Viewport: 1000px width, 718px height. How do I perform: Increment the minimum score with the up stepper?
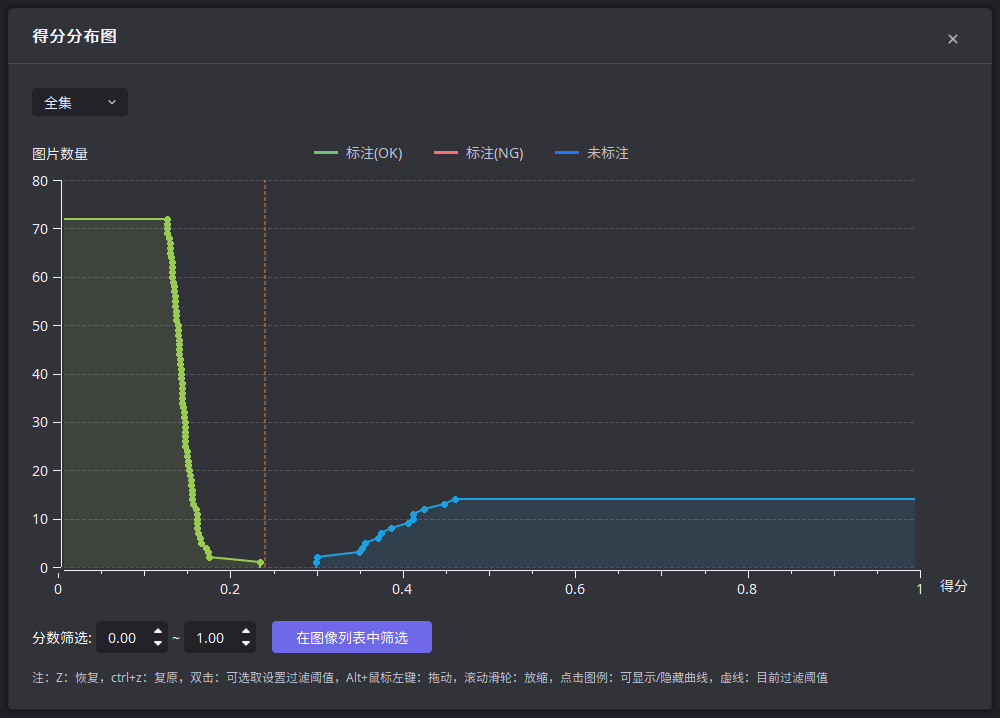pos(157,631)
